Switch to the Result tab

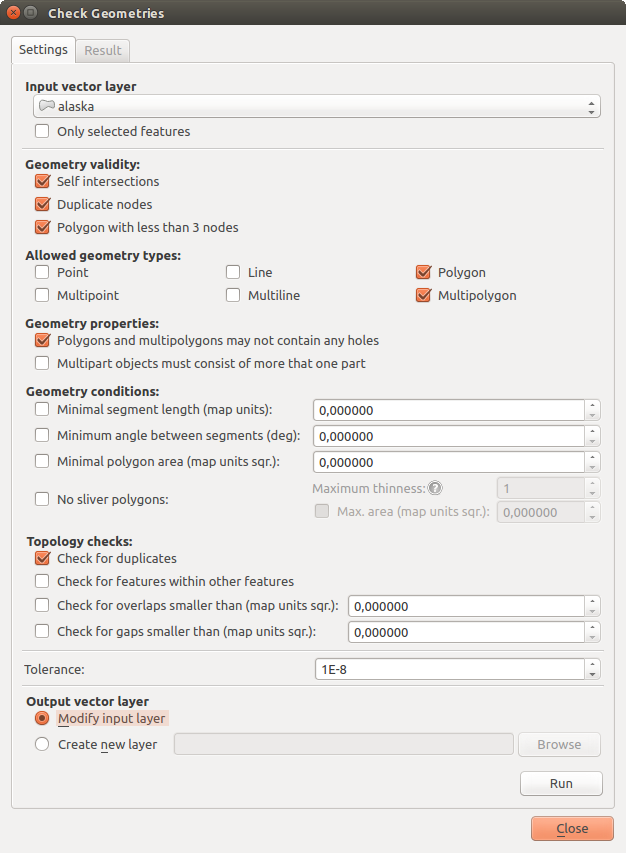(103, 50)
